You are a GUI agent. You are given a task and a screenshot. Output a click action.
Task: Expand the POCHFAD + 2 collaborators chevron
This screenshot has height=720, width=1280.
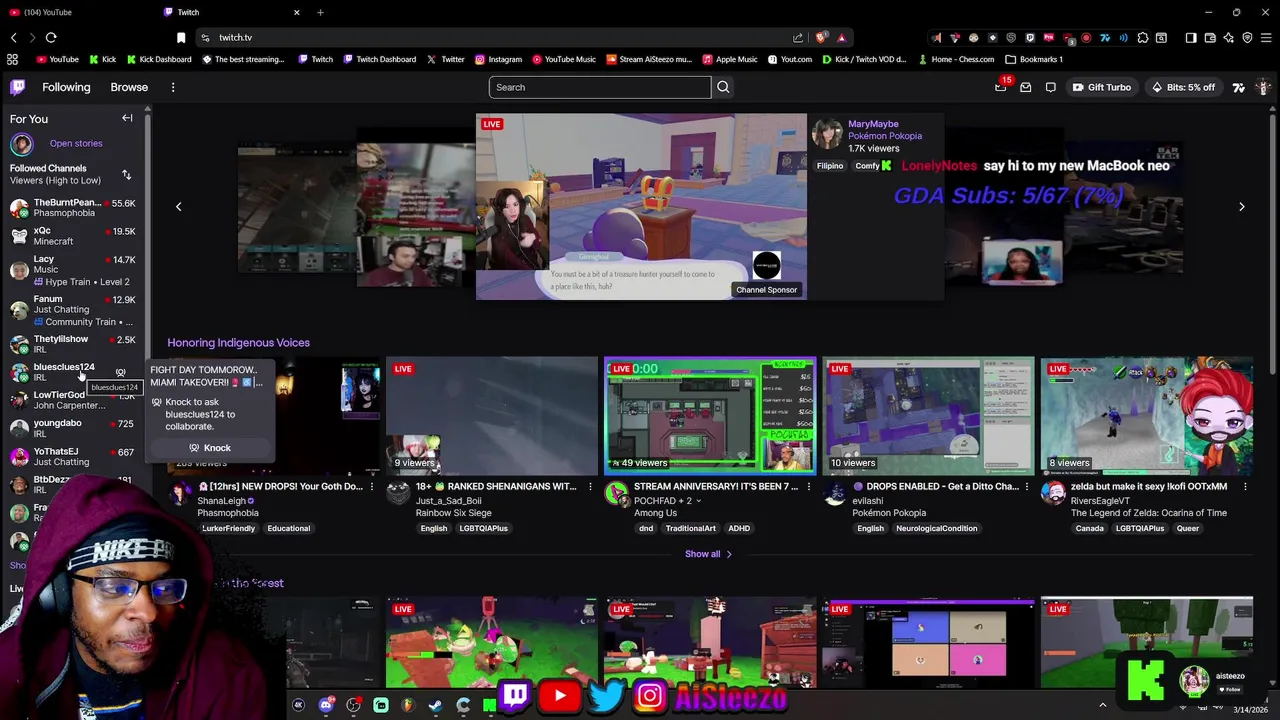pos(698,500)
